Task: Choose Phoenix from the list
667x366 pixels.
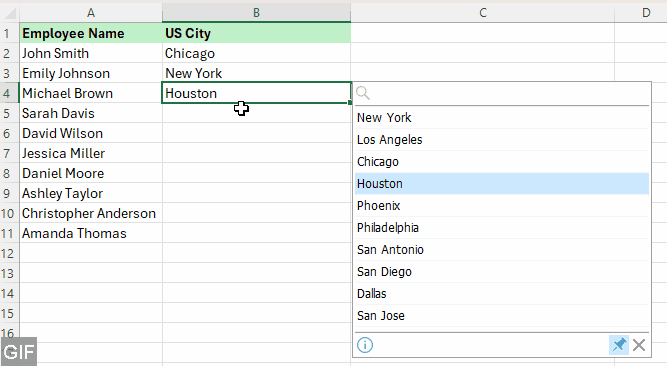Action: coord(502,206)
